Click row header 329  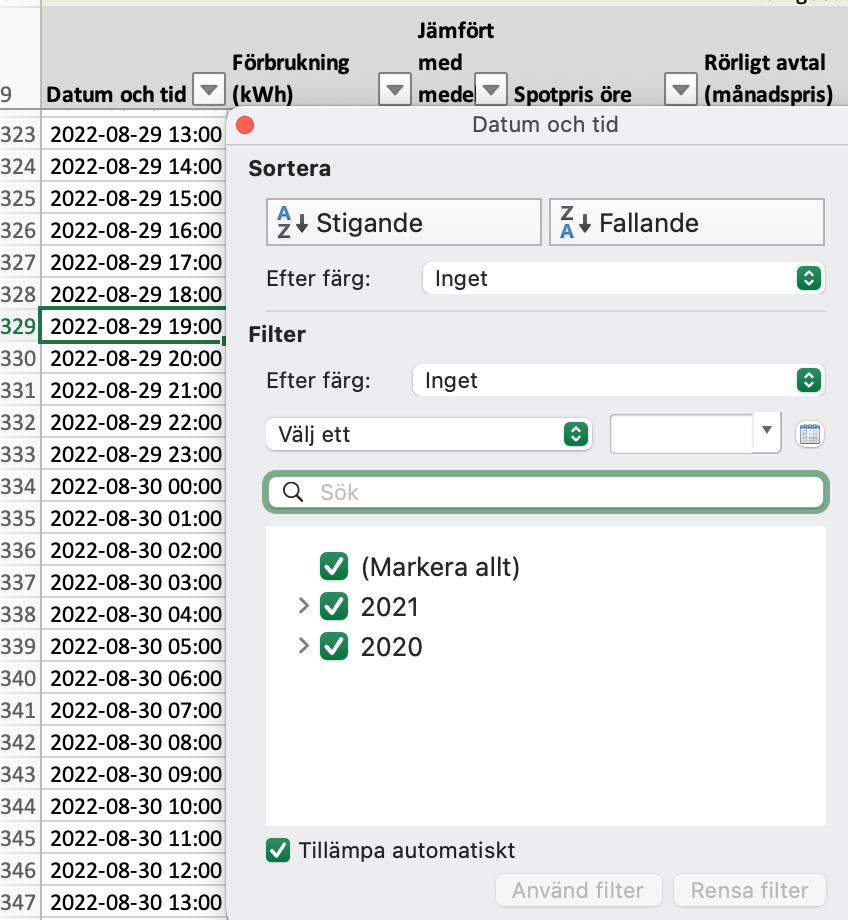tap(19, 326)
